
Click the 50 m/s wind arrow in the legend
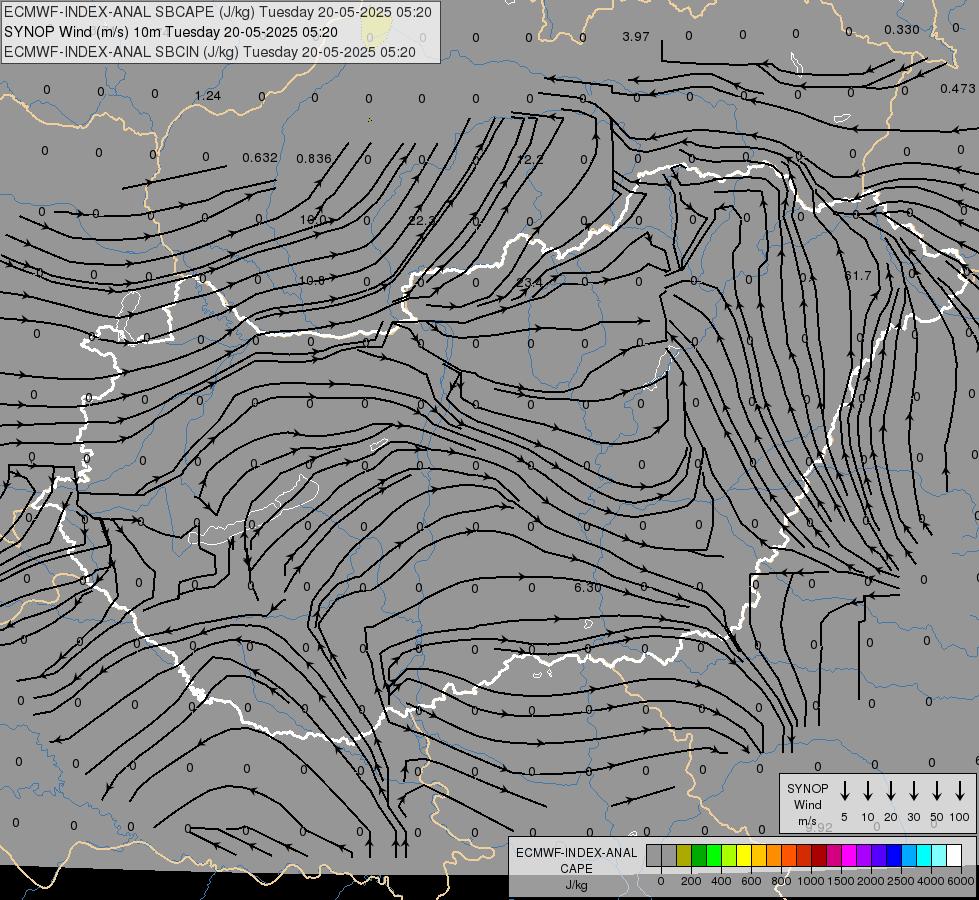point(937,791)
